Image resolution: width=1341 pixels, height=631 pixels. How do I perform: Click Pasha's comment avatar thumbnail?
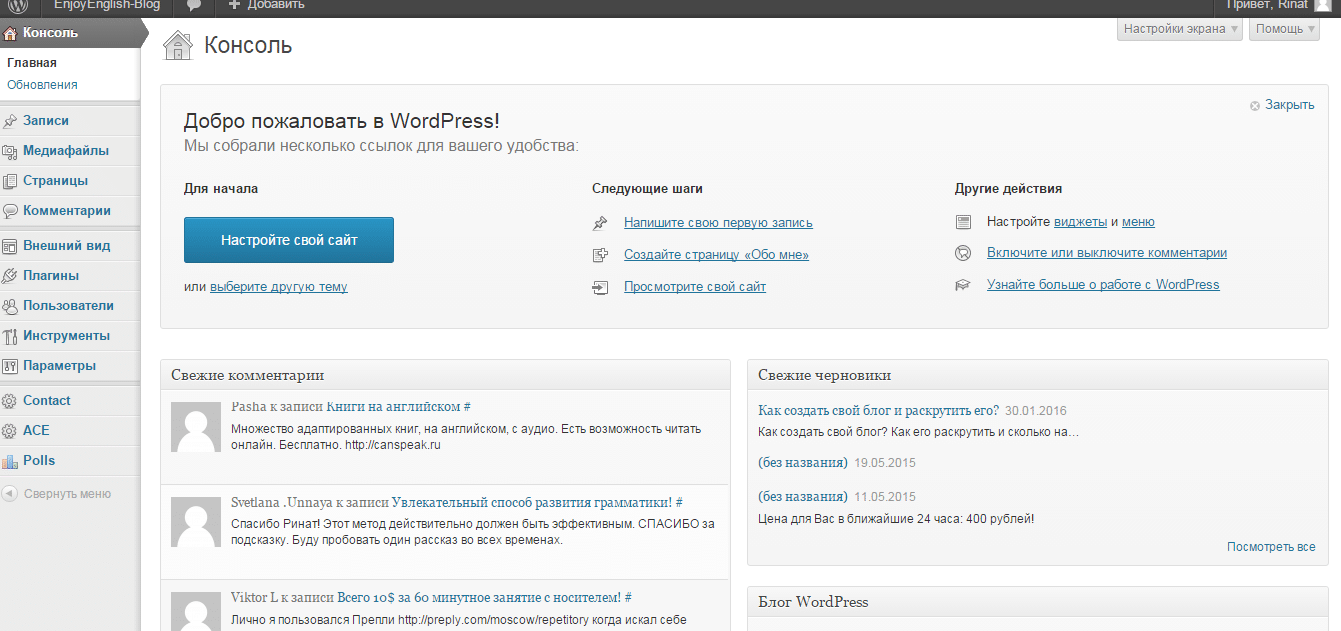pos(196,428)
